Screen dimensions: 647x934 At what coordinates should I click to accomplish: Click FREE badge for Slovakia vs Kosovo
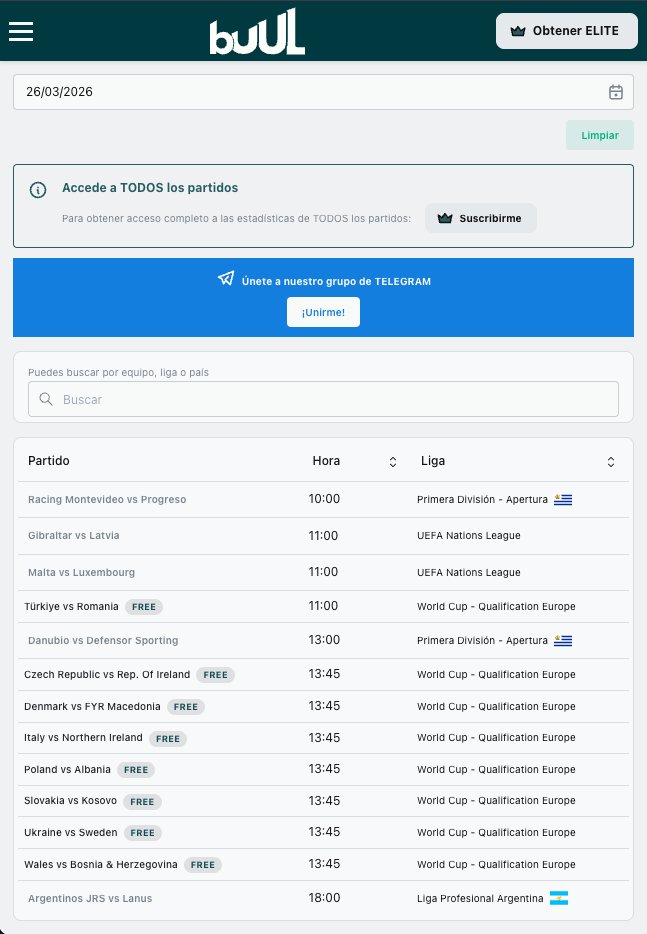pos(142,802)
